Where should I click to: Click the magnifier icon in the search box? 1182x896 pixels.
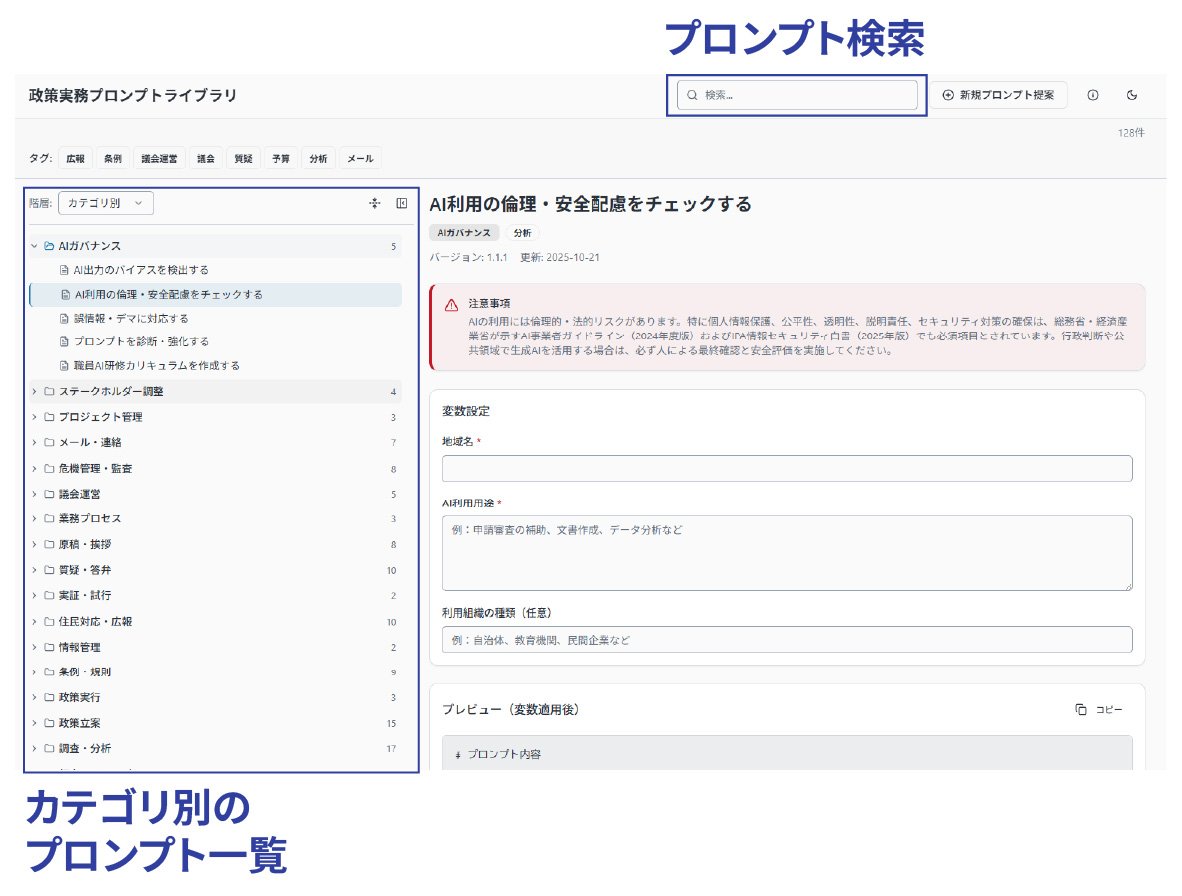point(692,95)
